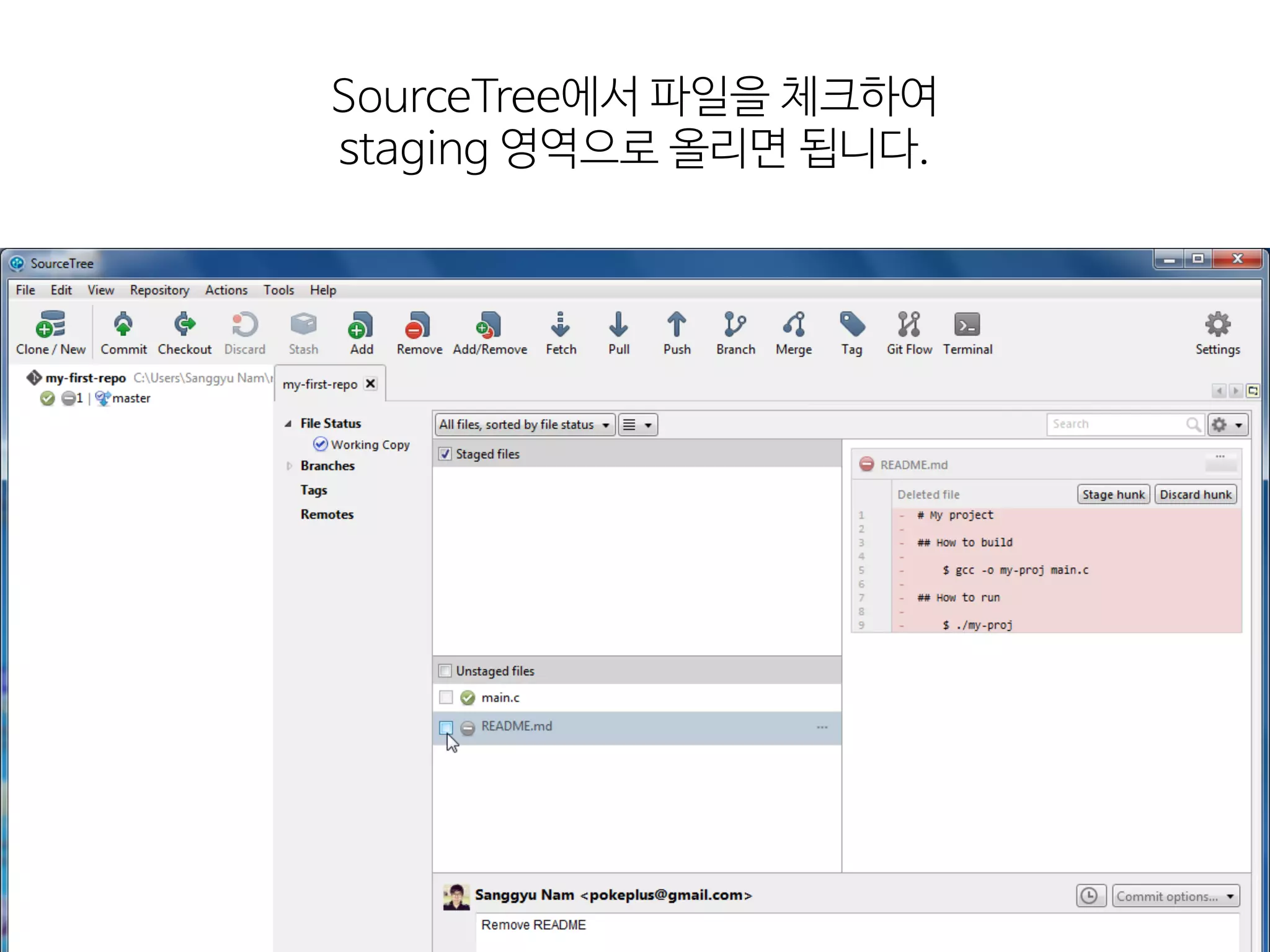1270x952 pixels.
Task: Click the author avatar picture
Action: 456,897
